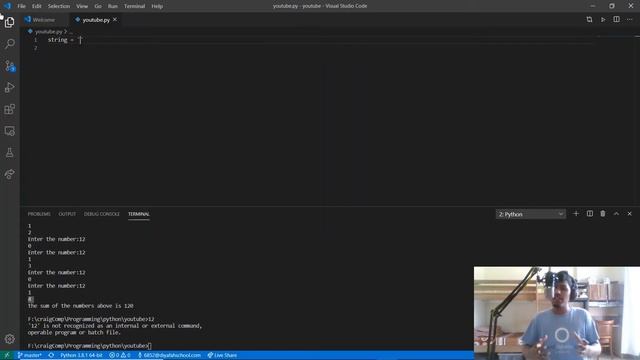This screenshot has width=640, height=360.
Task: Open the Extensions view
Action: [10, 109]
